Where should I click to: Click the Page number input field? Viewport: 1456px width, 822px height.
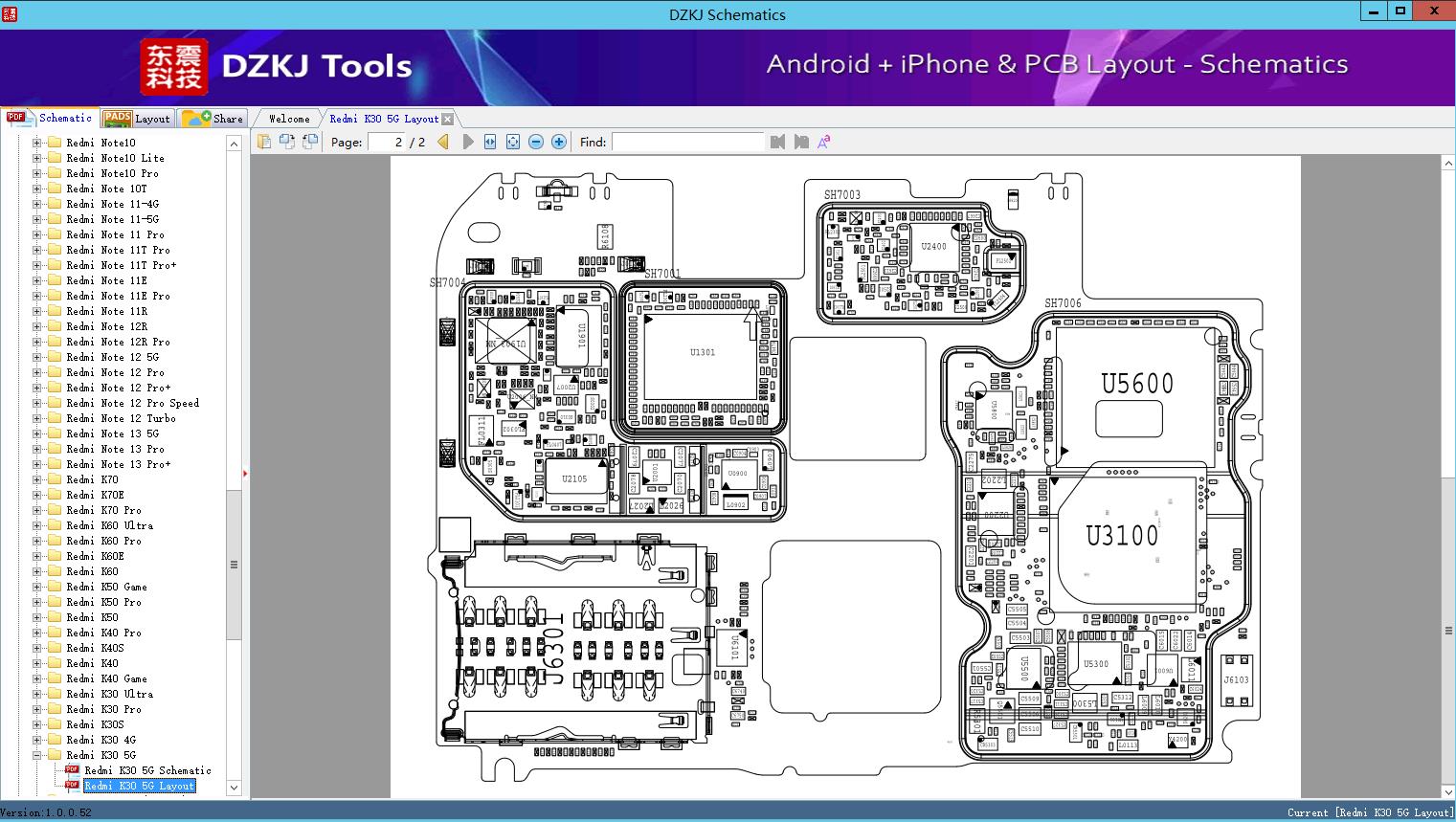386,142
